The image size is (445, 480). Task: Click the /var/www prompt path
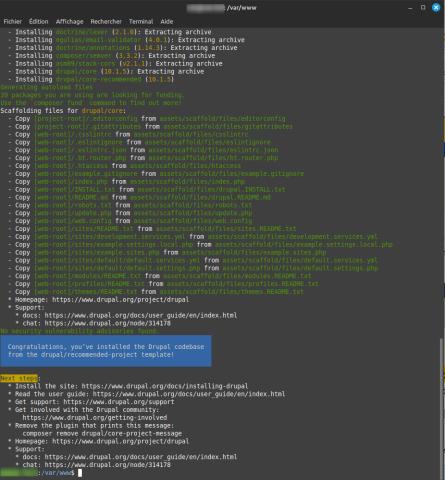(57, 473)
